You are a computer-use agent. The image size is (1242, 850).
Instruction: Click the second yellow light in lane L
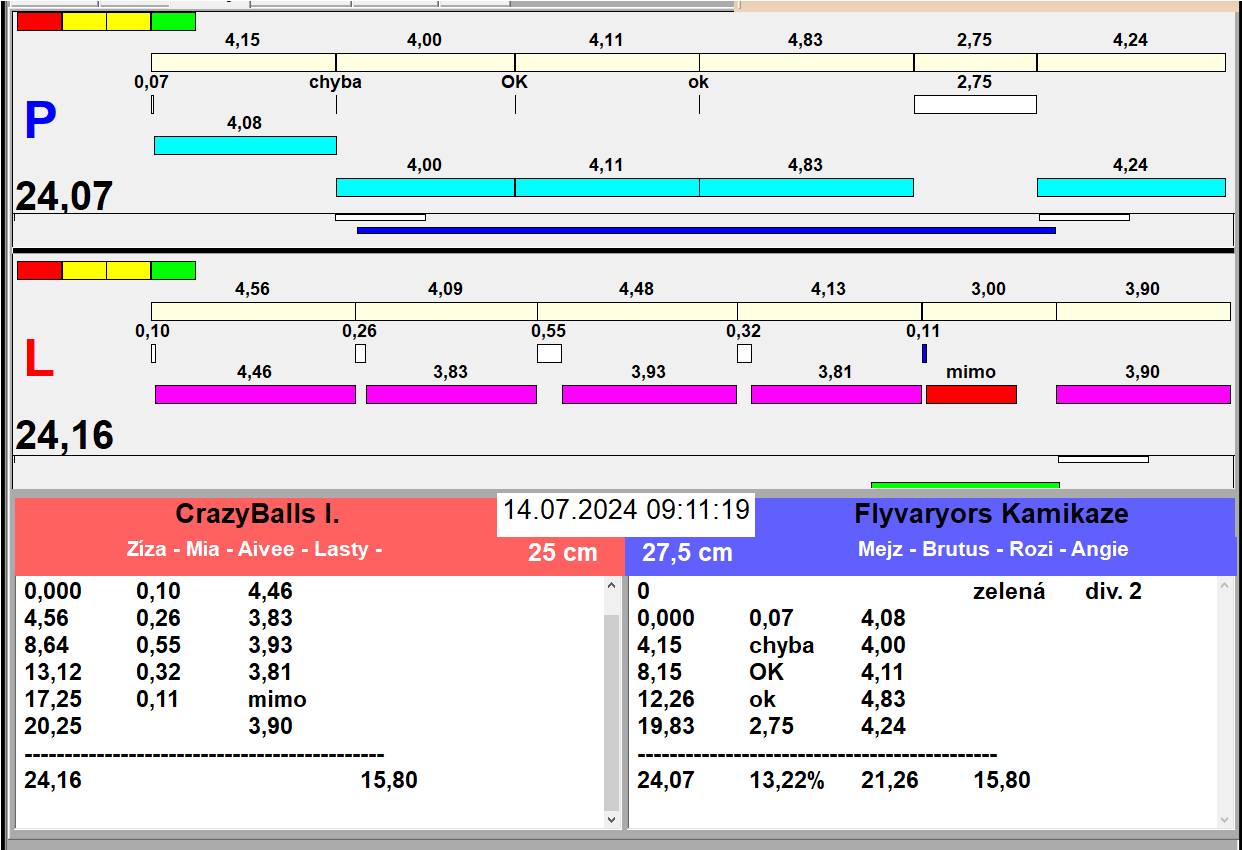pyautogui.click(x=129, y=270)
